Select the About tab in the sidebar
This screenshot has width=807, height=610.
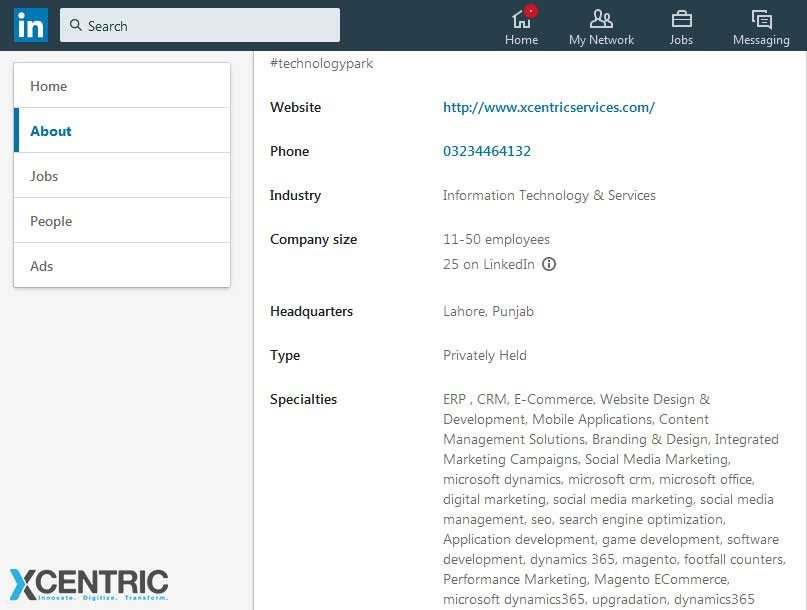pos(51,131)
